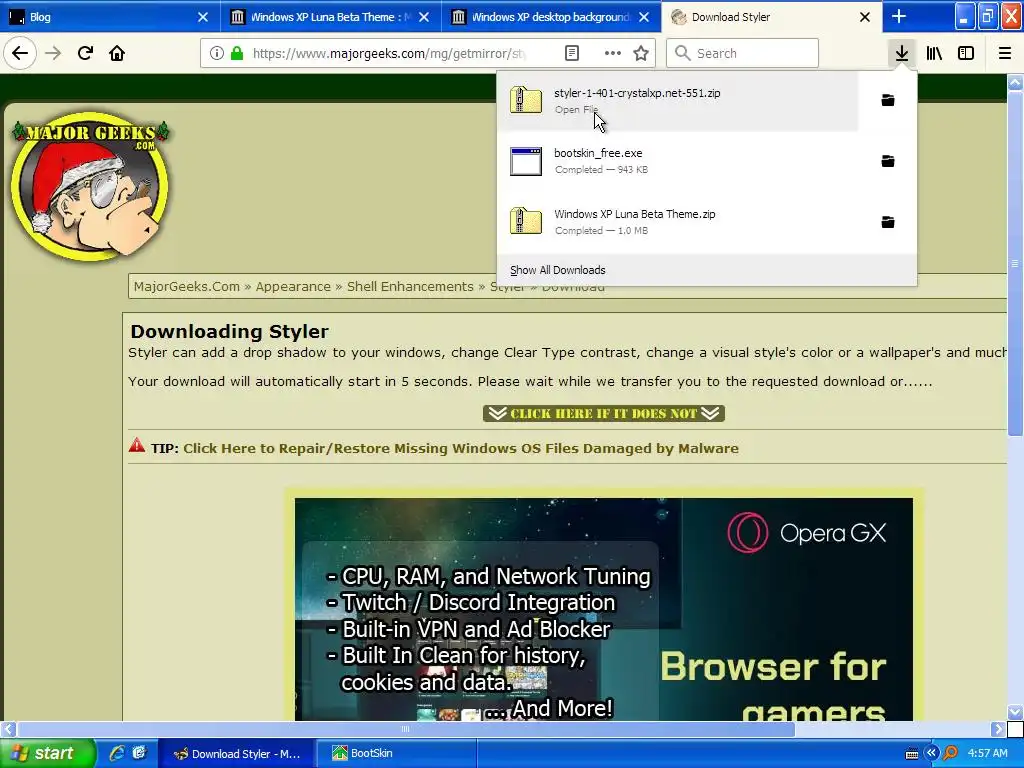Screen dimensions: 1024x768
Task: Toggle reader view in address bar
Action: tap(571, 53)
